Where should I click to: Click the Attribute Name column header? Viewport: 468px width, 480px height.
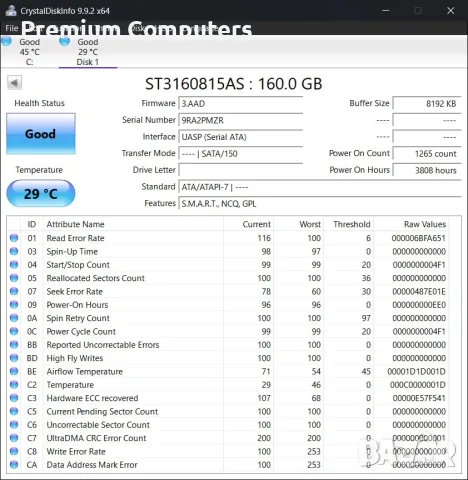coord(75,224)
